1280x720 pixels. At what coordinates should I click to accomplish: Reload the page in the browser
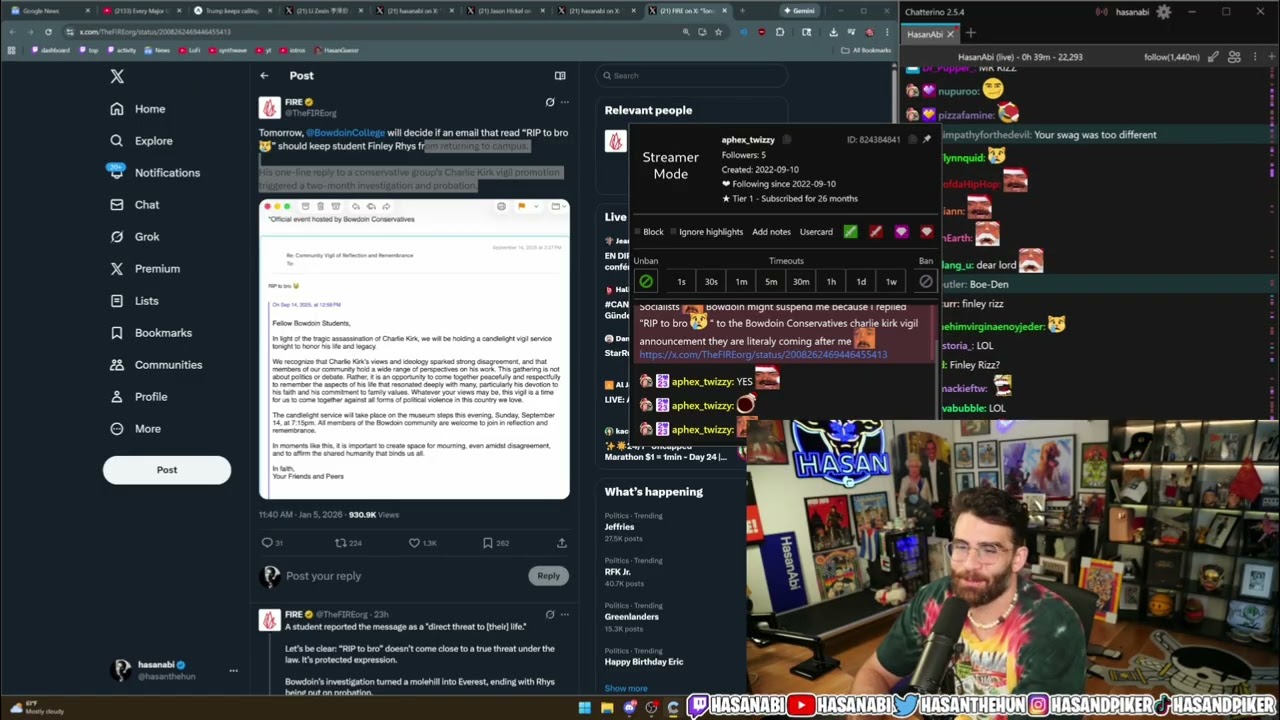point(48,32)
